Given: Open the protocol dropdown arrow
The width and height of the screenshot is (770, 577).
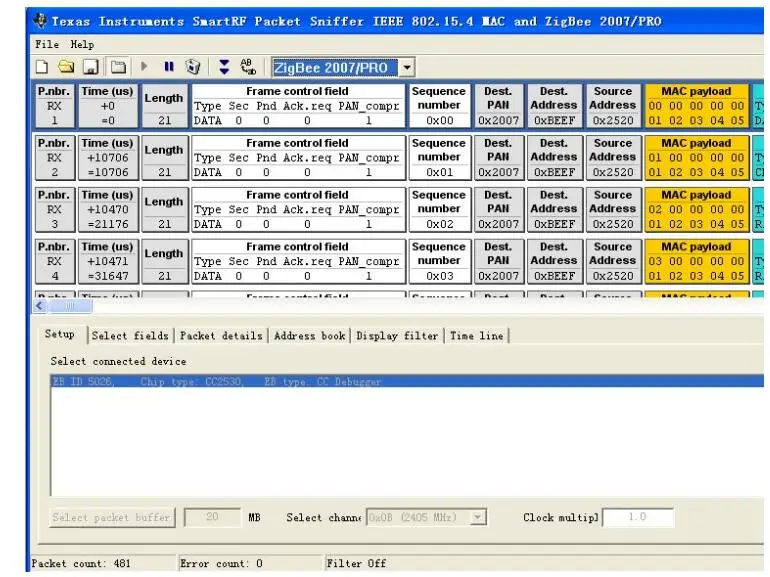Looking at the screenshot, I should pyautogui.click(x=407, y=67).
